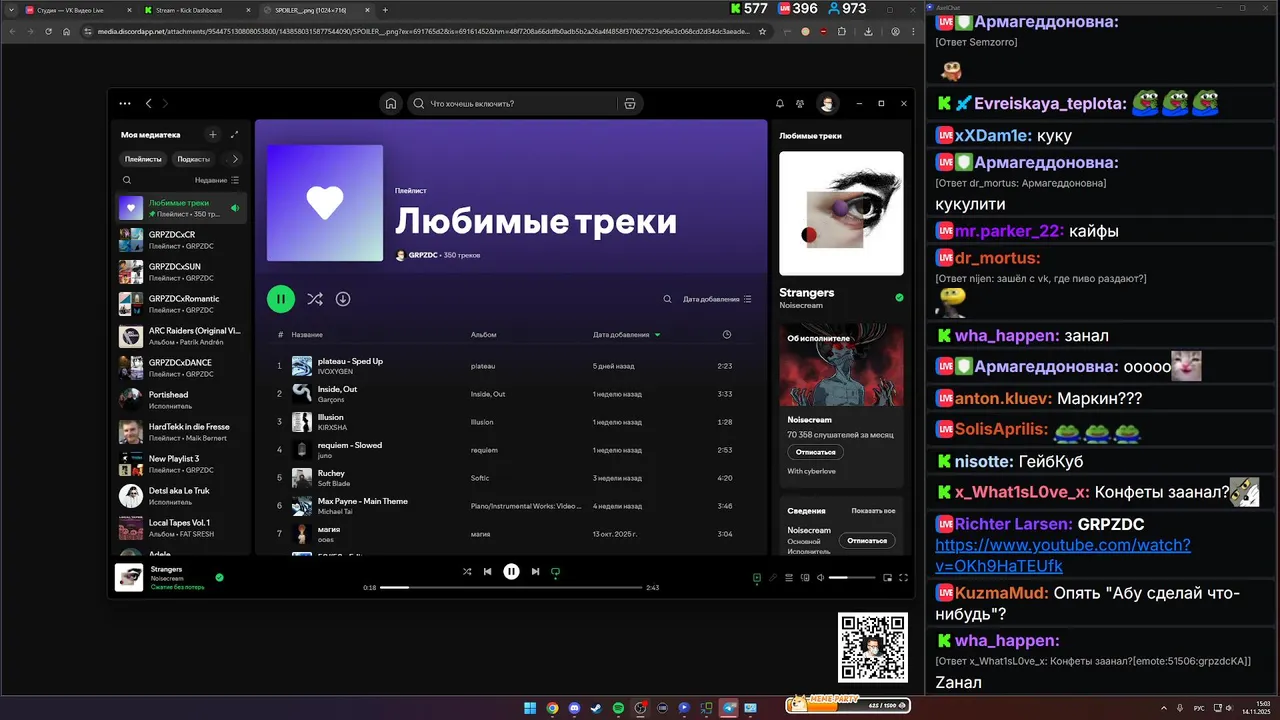Screen dimensions: 1280x720
Task: Open the Spotify mini player icon
Action: tap(887, 577)
